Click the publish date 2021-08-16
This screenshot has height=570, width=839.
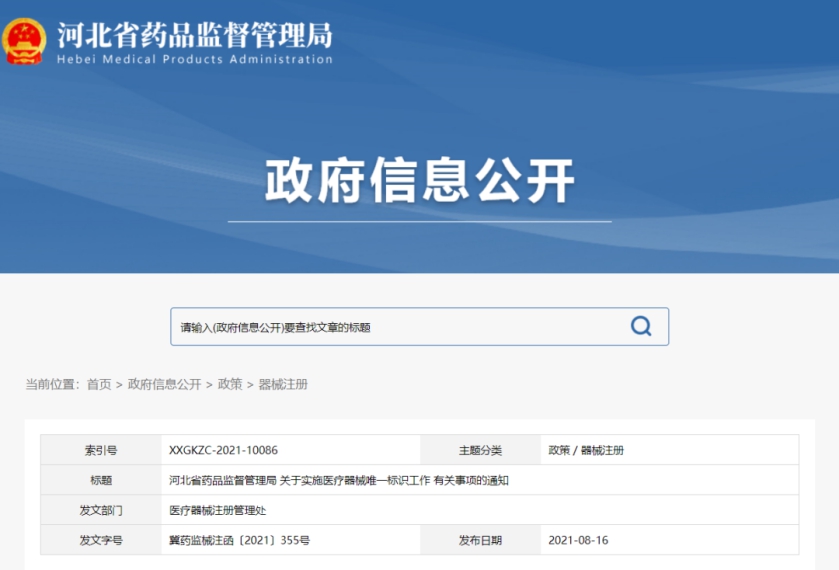pos(578,540)
